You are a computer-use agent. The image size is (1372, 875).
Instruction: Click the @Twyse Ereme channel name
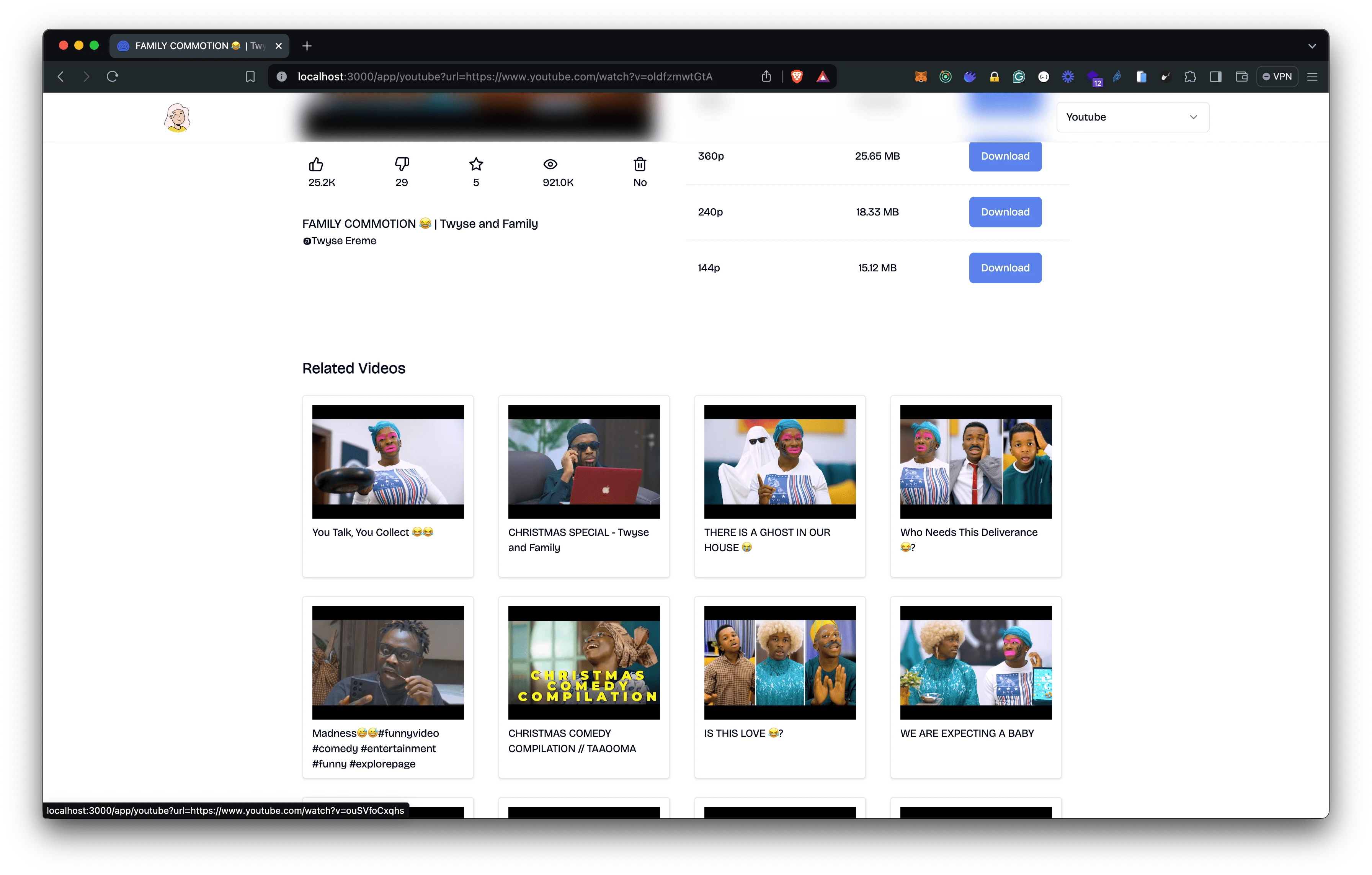[x=340, y=240]
